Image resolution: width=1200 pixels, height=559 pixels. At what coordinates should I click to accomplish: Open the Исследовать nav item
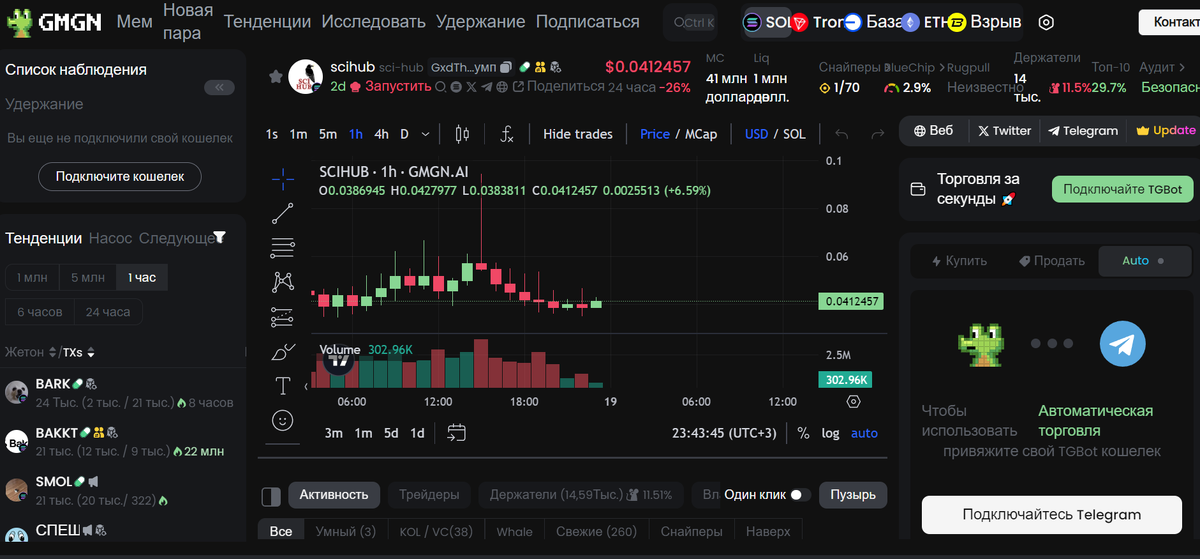click(x=374, y=21)
